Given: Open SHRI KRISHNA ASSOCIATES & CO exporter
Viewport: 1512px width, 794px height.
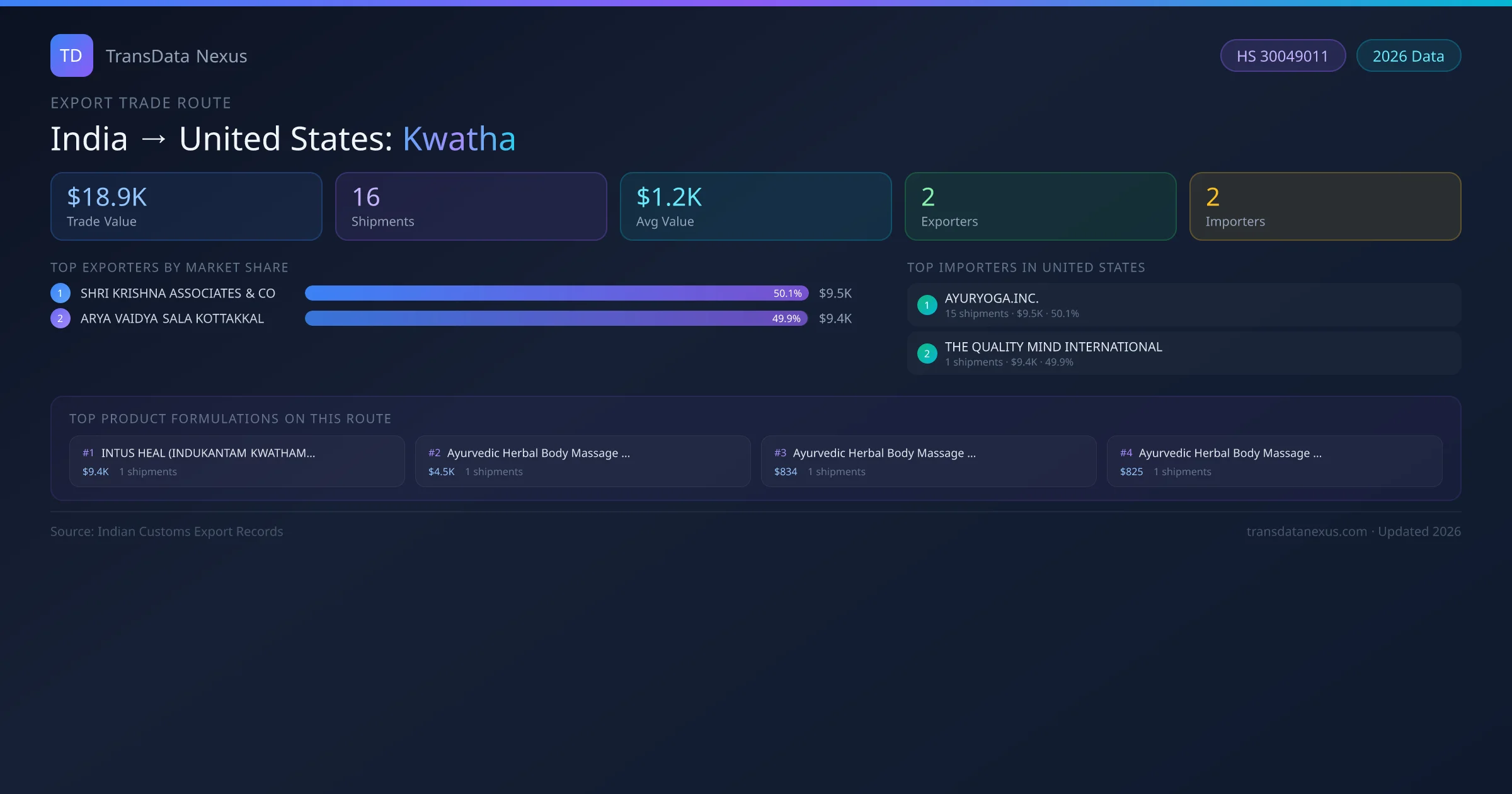Looking at the screenshot, I should point(178,293).
